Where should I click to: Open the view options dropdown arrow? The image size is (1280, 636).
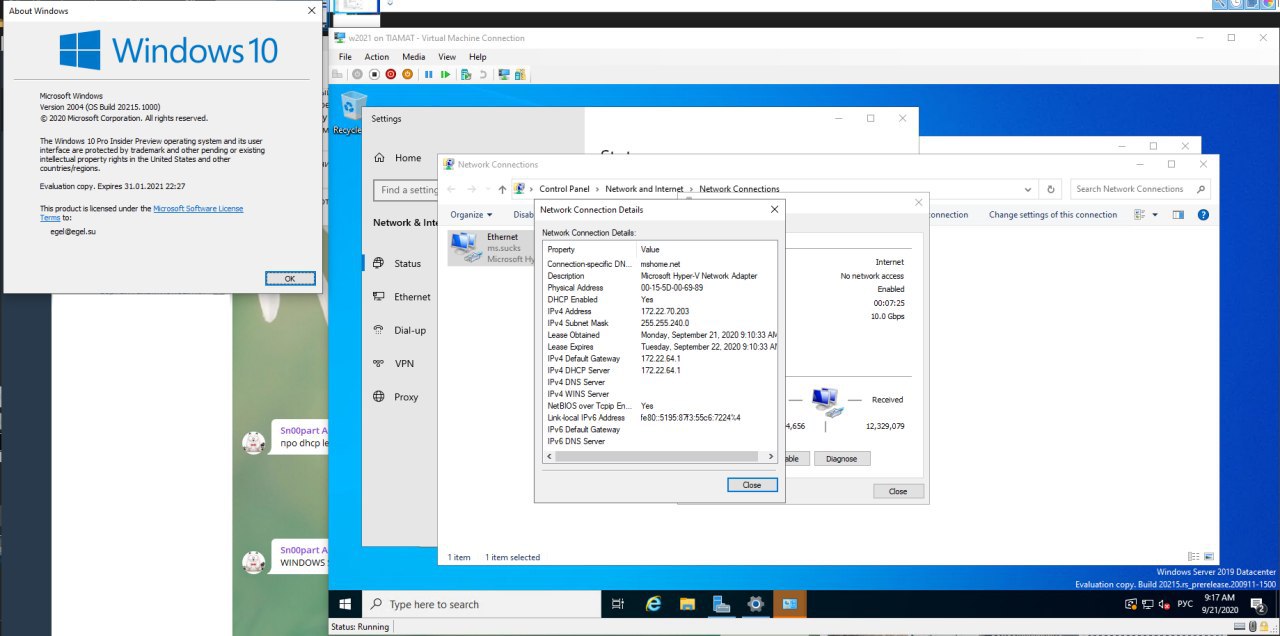(1154, 214)
